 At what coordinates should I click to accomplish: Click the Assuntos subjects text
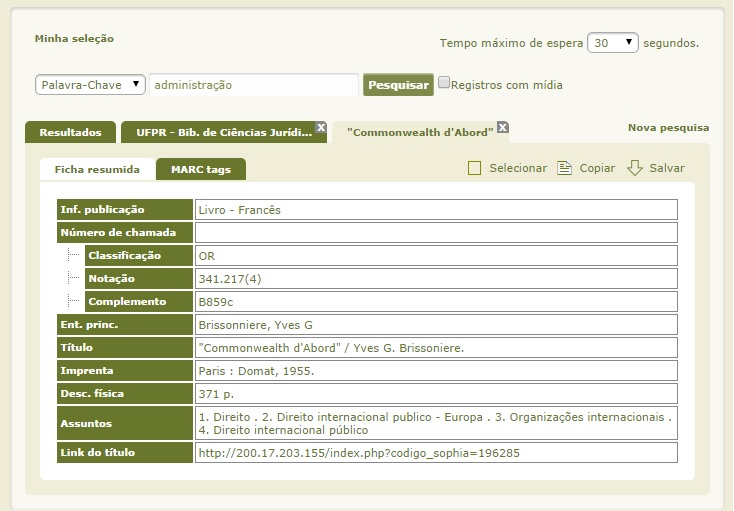click(435, 423)
